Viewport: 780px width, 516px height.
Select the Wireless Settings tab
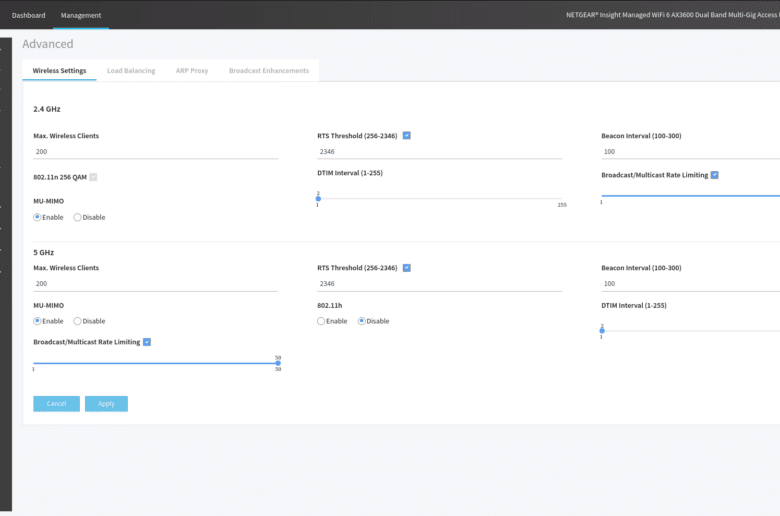coord(59,71)
